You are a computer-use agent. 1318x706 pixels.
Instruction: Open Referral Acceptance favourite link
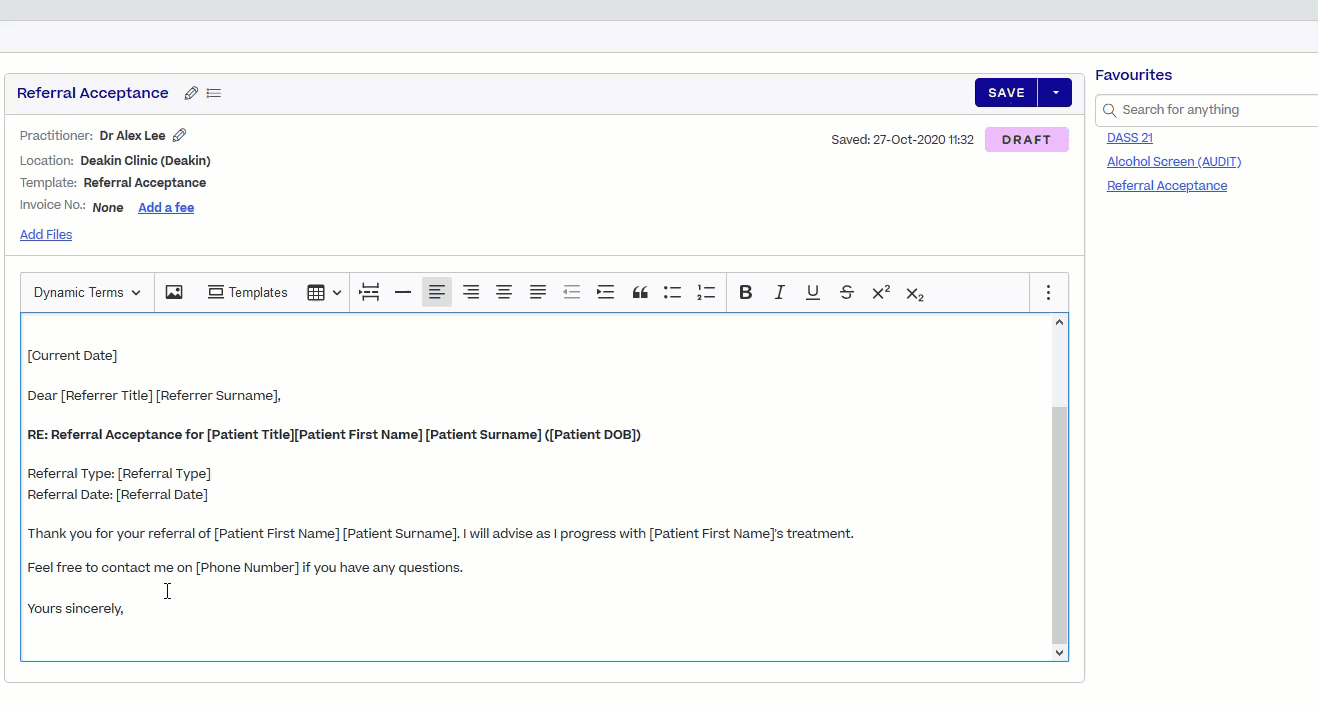point(1167,186)
